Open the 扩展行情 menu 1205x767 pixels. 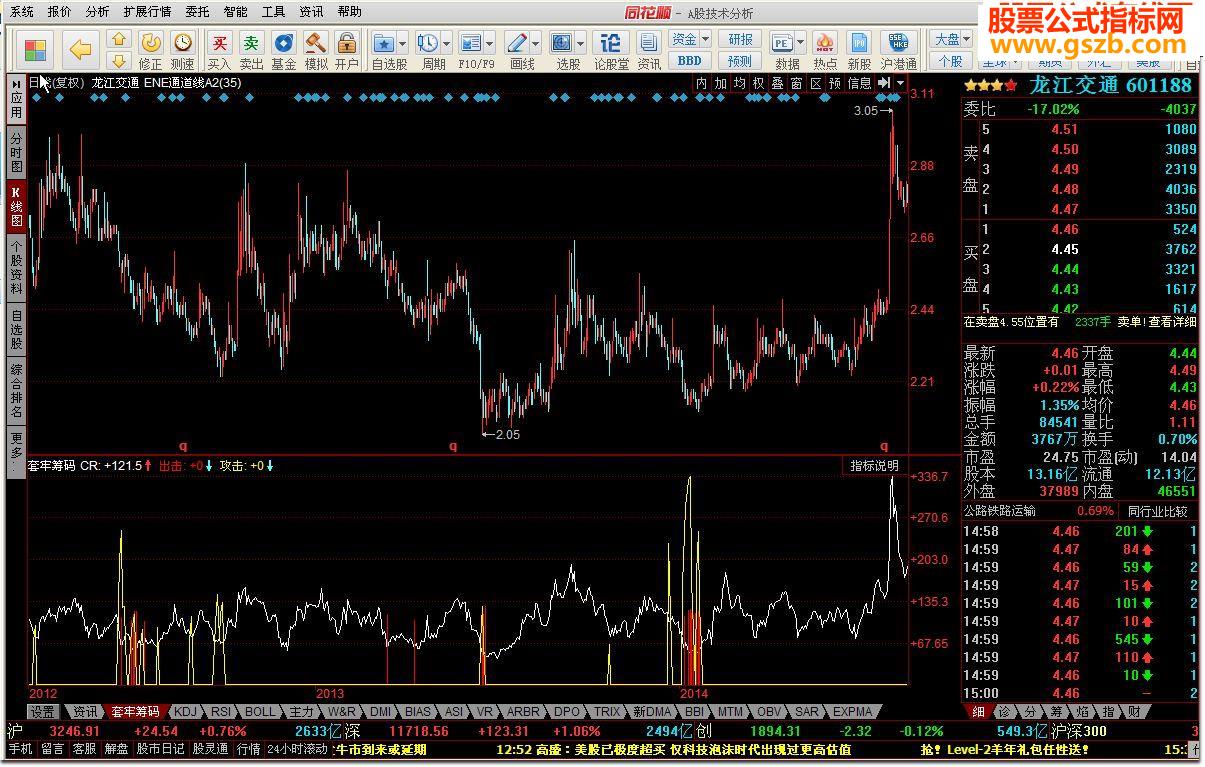click(147, 12)
